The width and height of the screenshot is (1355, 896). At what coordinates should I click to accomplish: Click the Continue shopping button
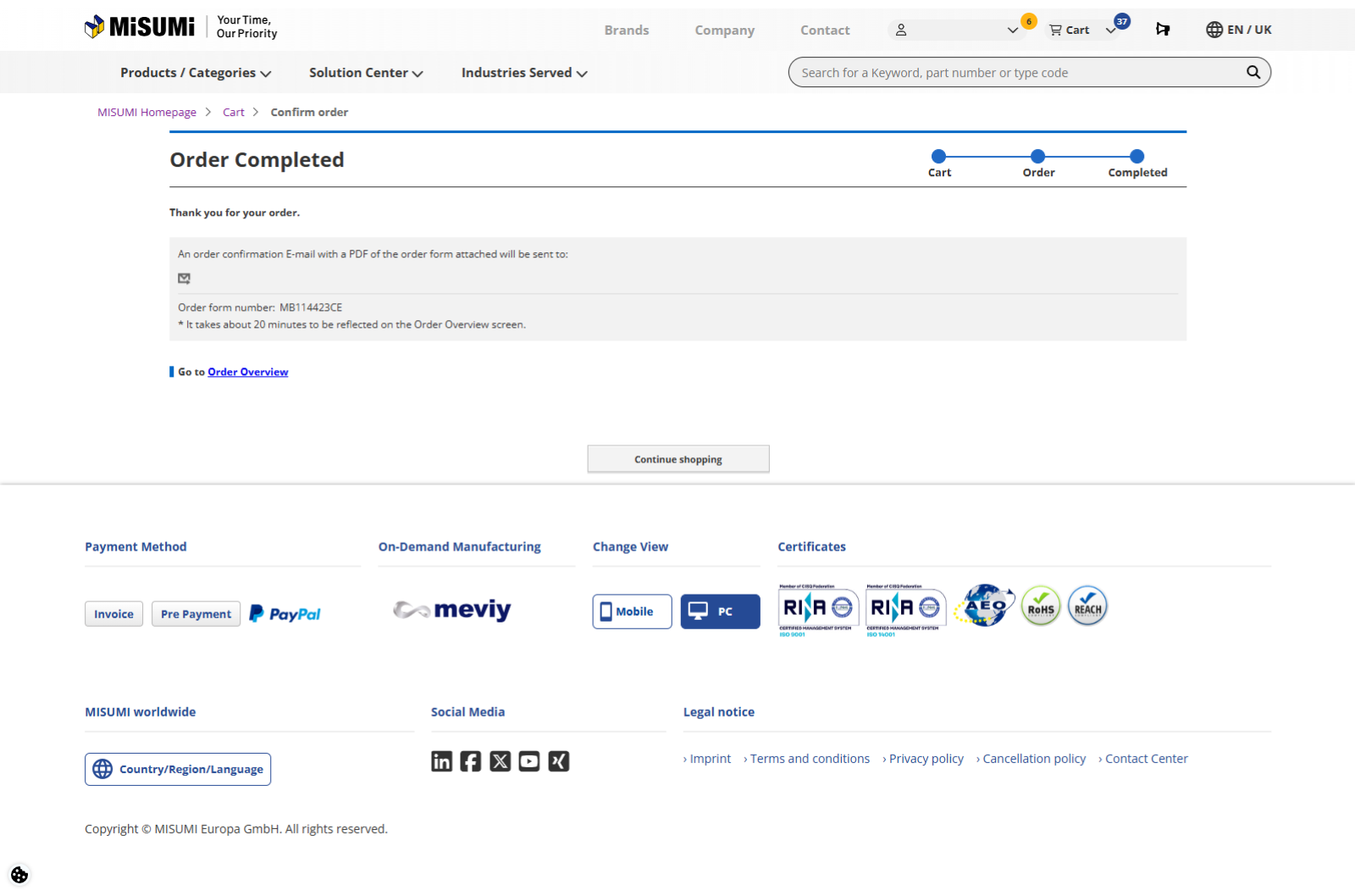678,459
